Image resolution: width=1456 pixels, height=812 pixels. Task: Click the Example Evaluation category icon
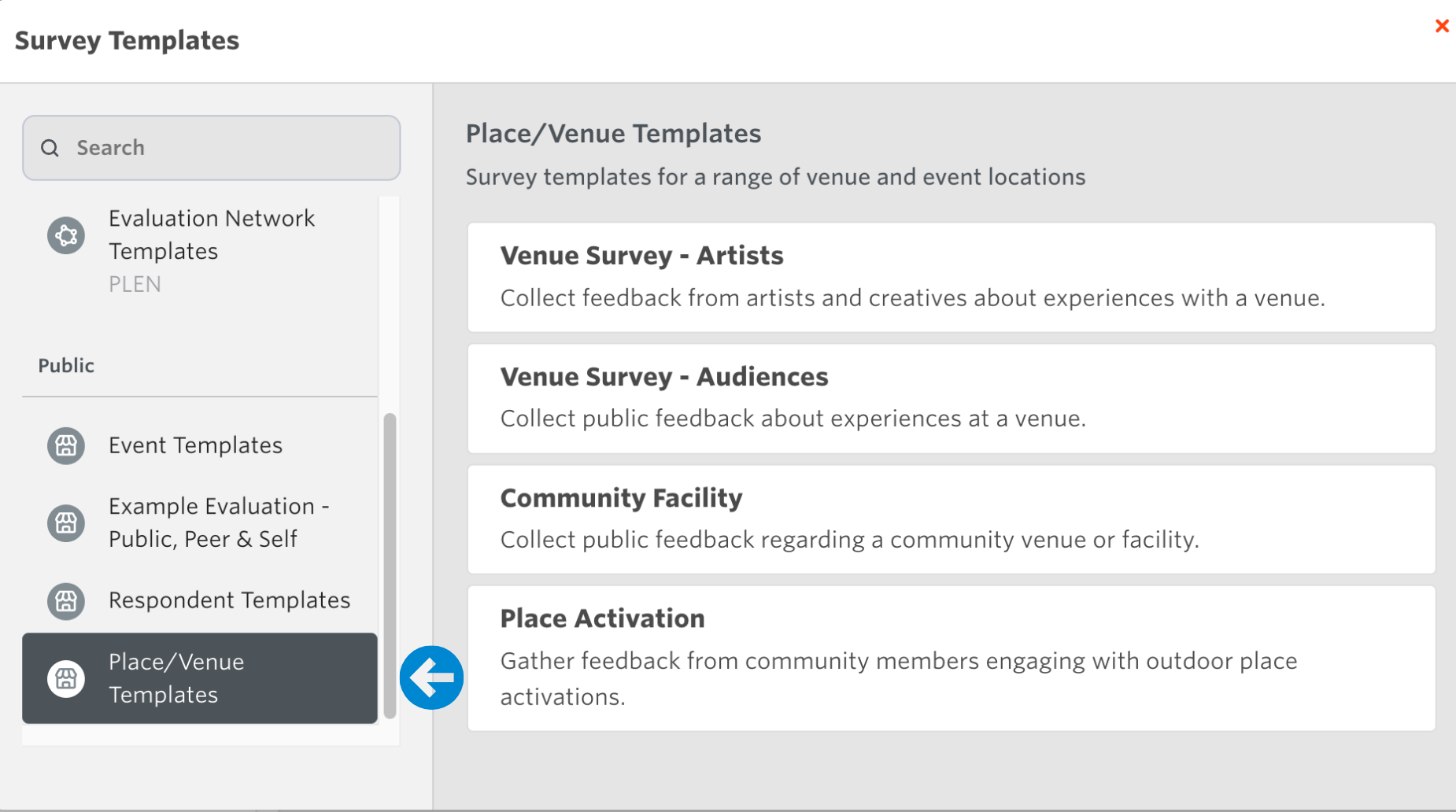click(66, 523)
